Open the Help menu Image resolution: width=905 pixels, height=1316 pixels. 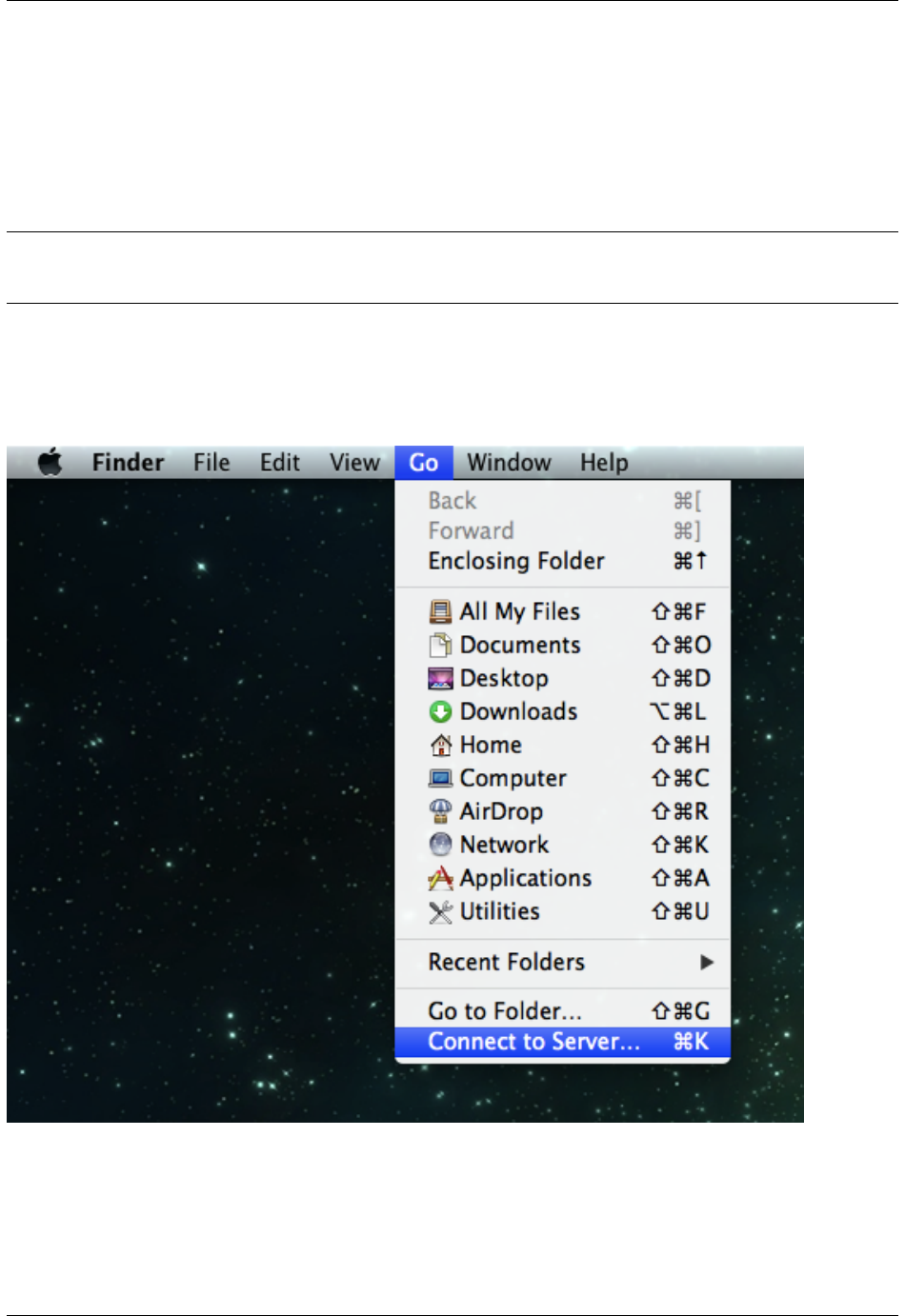coord(604,463)
